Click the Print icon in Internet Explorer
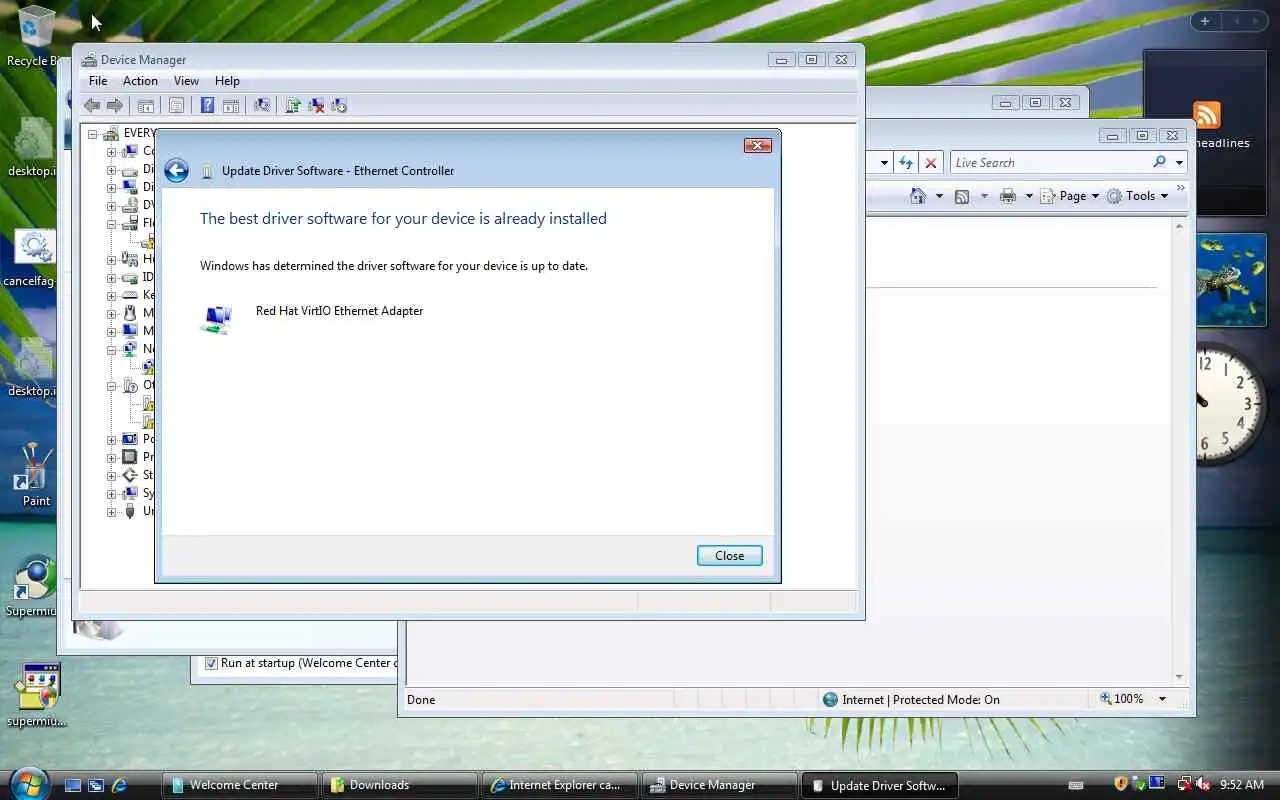This screenshot has height=800, width=1280. pos(1008,196)
